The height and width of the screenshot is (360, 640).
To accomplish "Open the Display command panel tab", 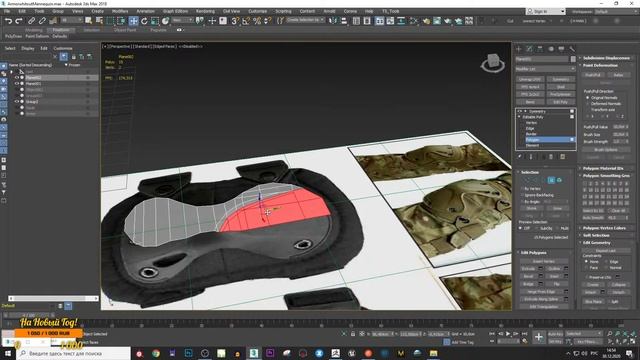I will (561, 49).
